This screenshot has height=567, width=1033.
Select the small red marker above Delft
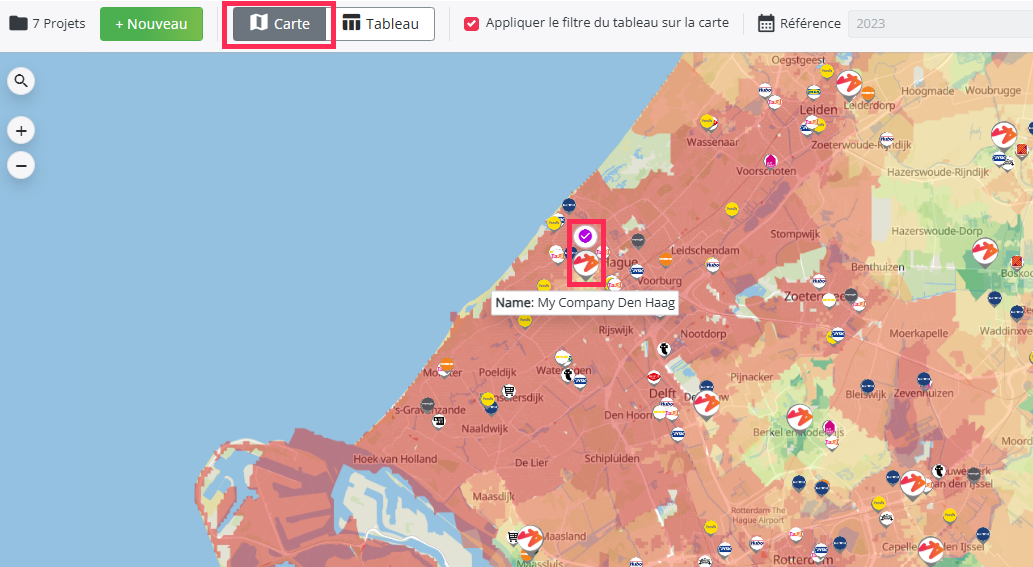pyautogui.click(x=654, y=377)
